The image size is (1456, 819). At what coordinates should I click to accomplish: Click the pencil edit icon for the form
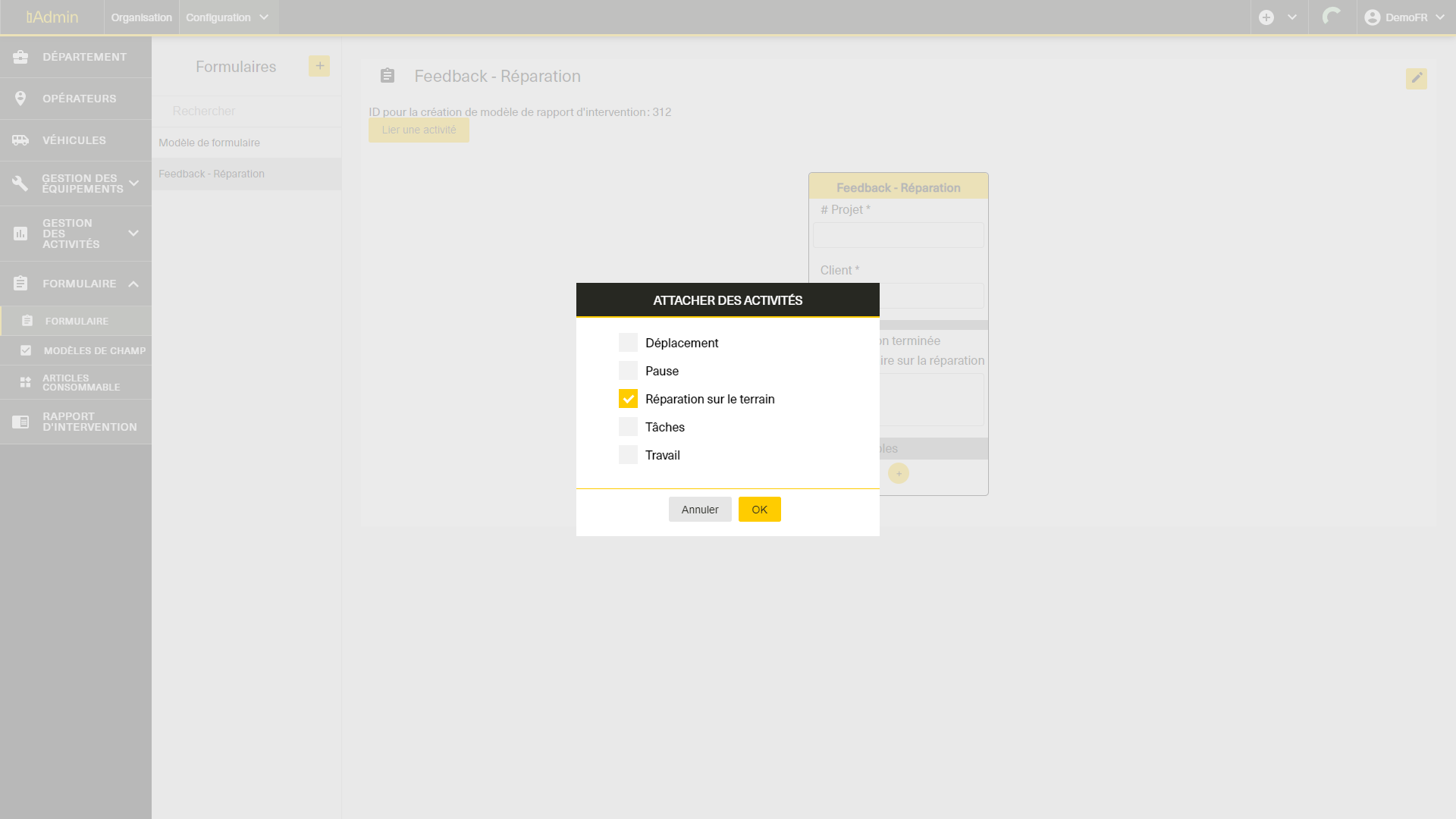tap(1416, 78)
